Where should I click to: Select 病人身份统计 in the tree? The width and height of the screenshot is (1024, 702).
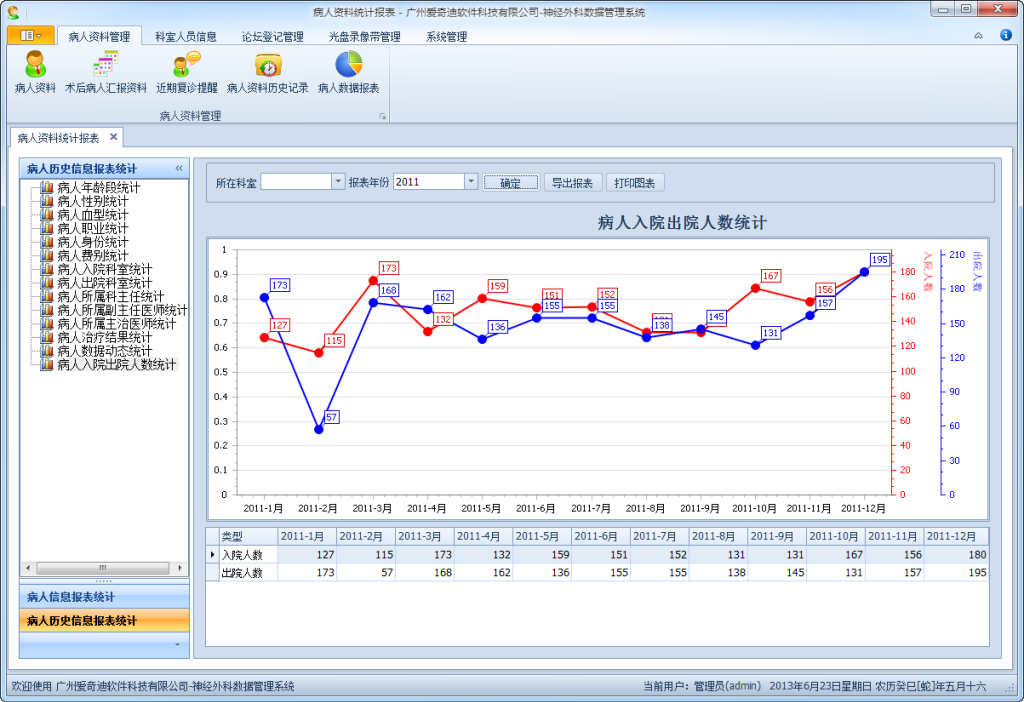93,242
